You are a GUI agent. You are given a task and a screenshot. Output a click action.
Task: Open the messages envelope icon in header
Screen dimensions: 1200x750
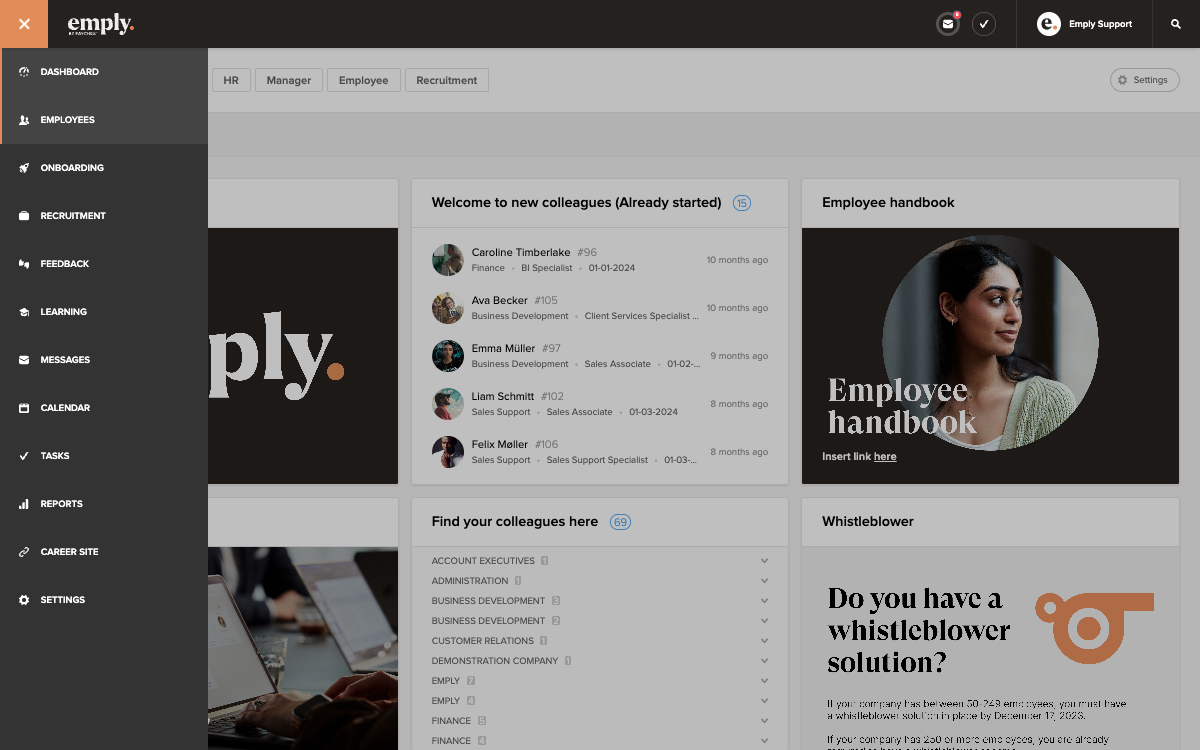pos(947,24)
